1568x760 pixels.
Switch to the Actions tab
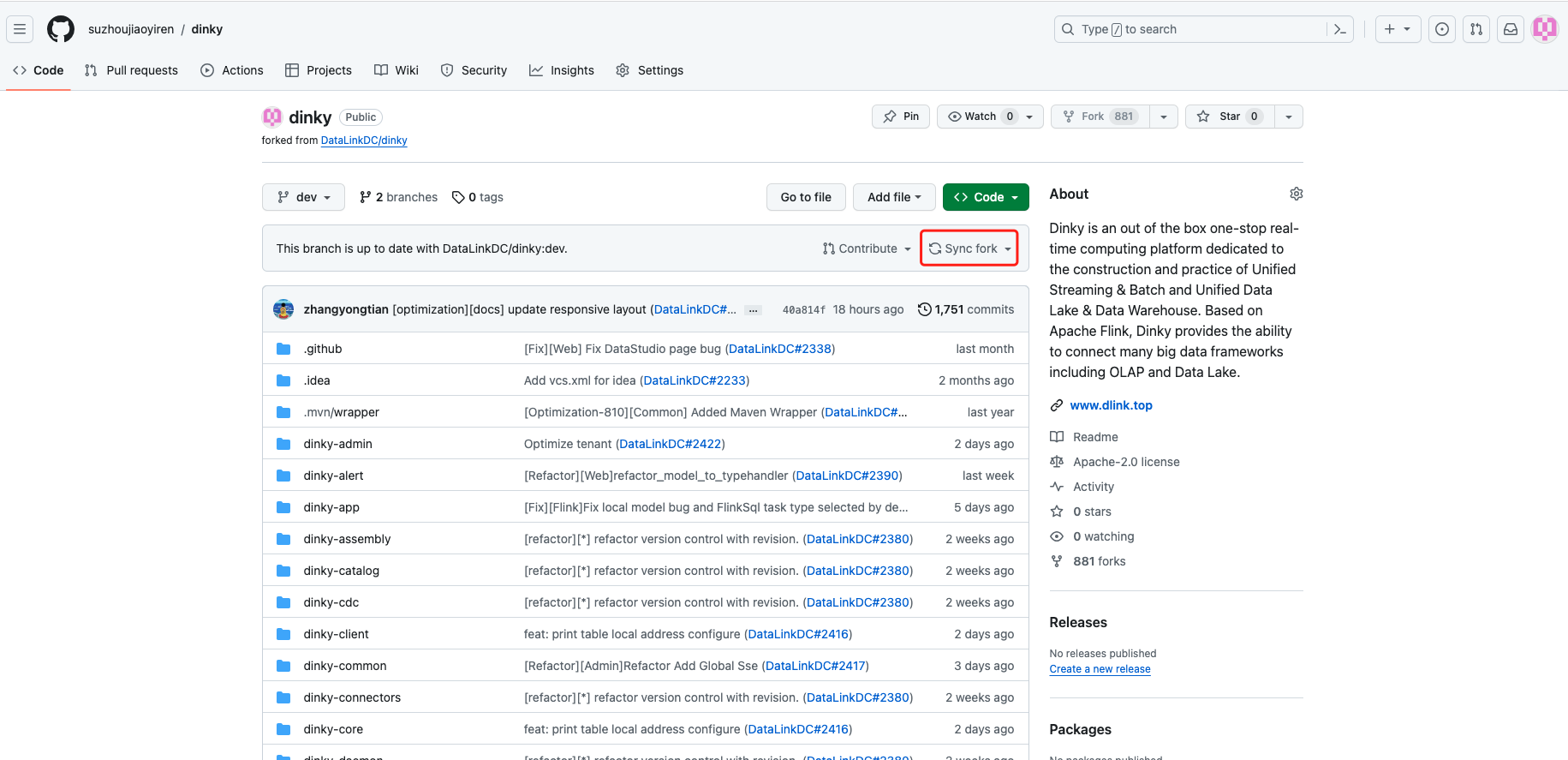[x=232, y=70]
